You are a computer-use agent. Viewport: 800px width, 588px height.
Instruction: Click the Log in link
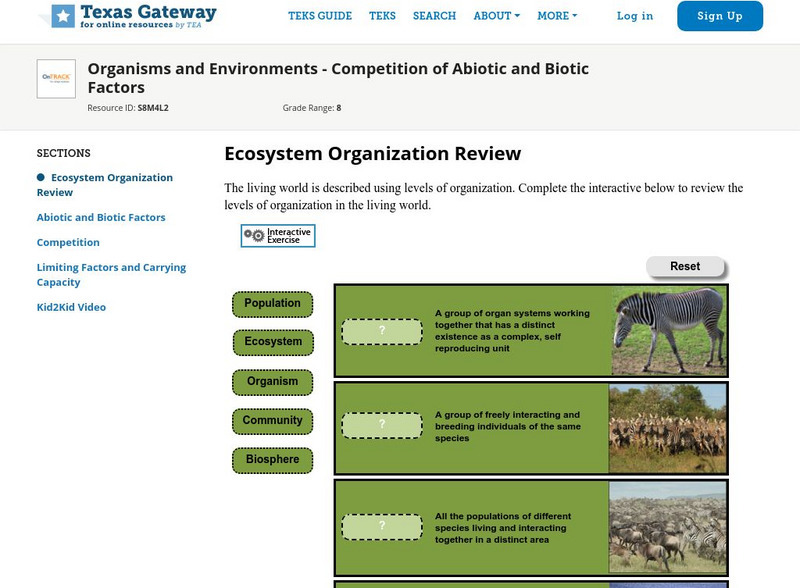coord(635,16)
